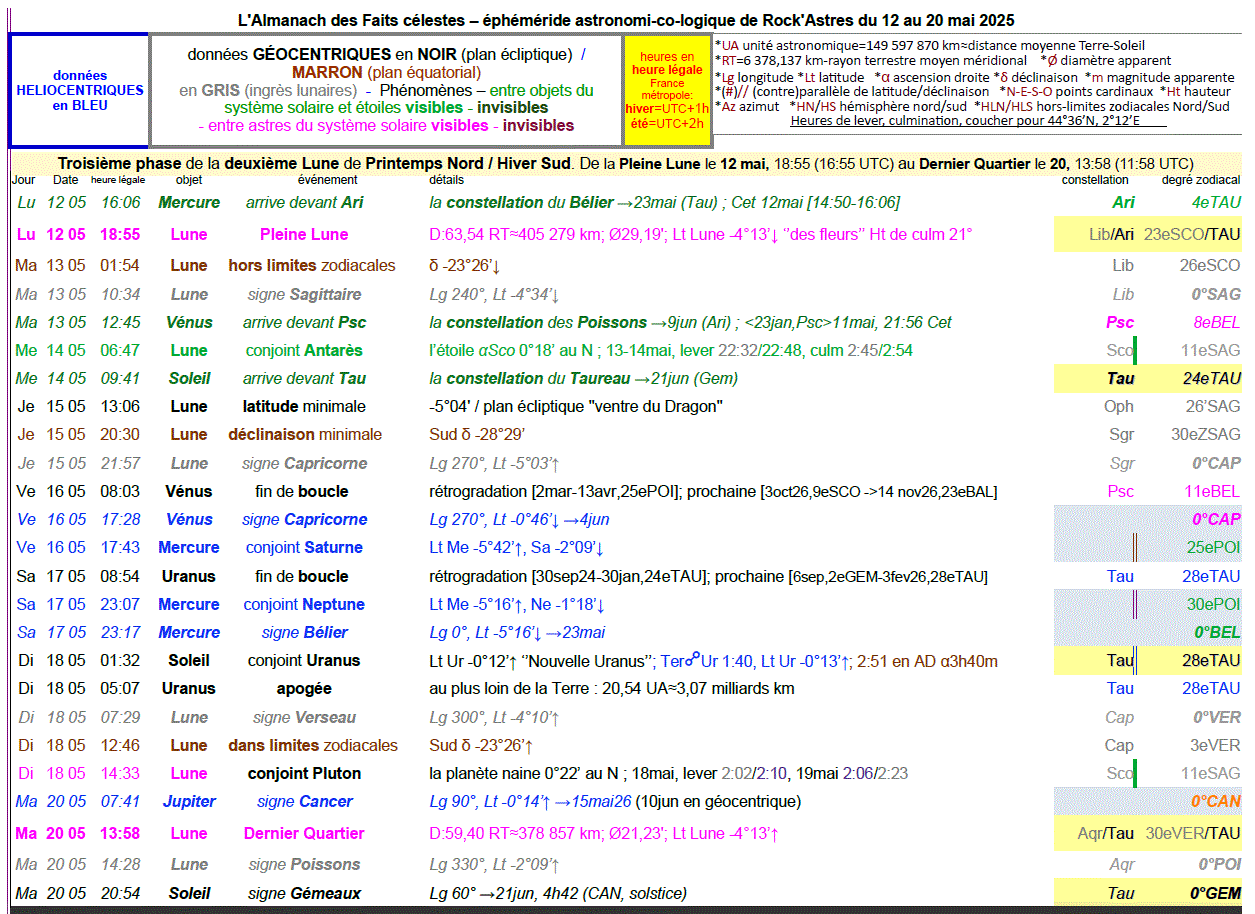
Task: Select the "signe Cancer" event
Action: [x=305, y=801]
